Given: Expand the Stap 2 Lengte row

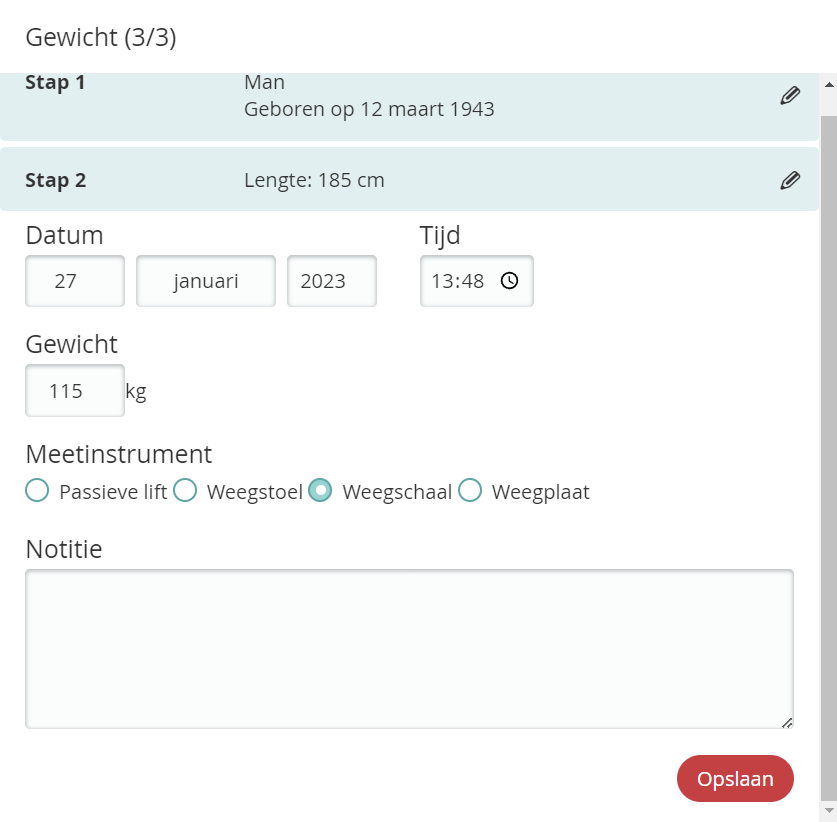Looking at the screenshot, I should (x=400, y=180).
